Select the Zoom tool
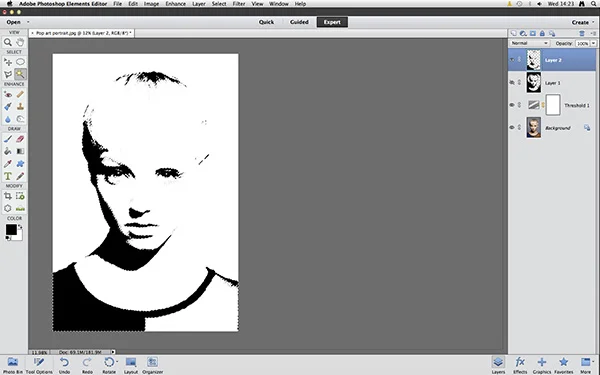The image size is (600, 375). tap(8, 42)
